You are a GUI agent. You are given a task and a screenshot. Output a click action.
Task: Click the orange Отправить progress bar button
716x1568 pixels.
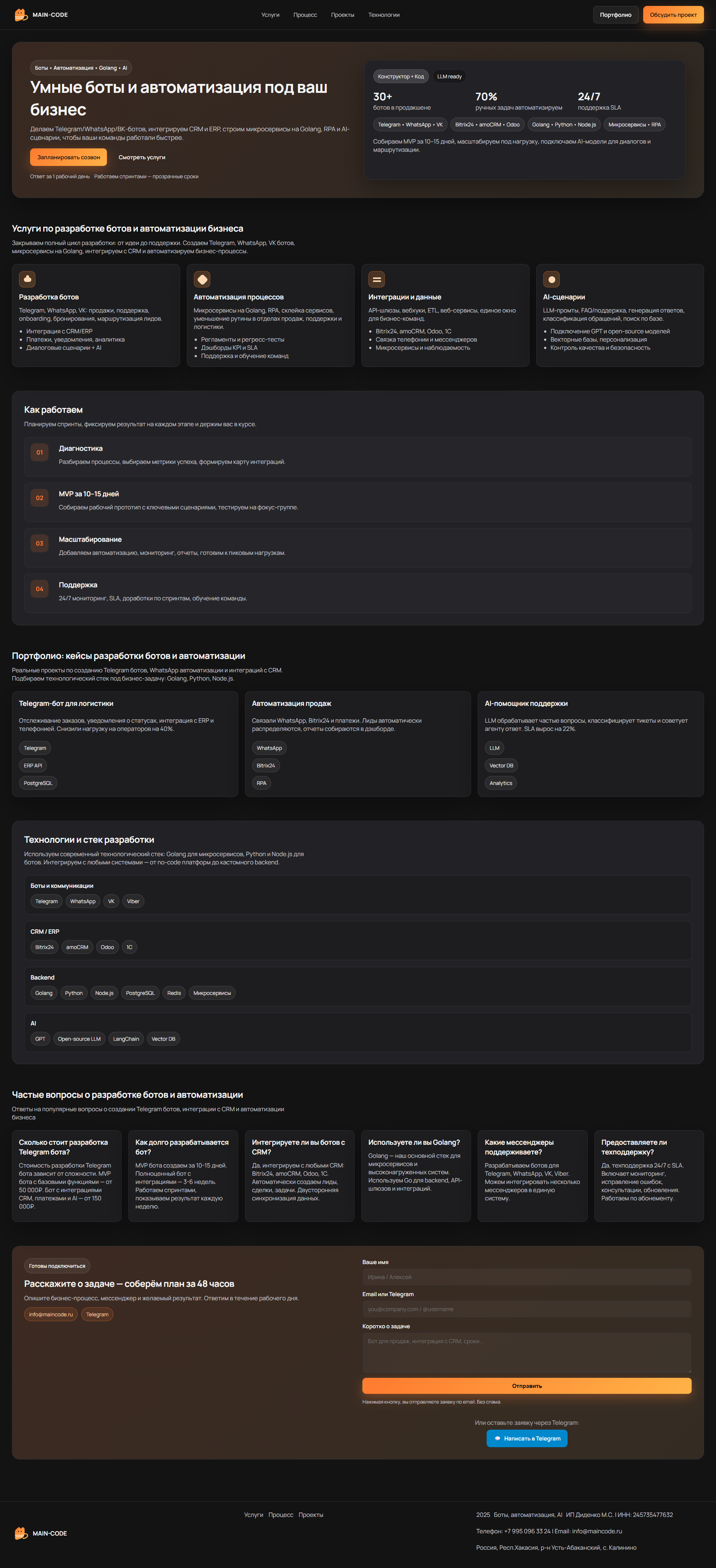tap(527, 1386)
